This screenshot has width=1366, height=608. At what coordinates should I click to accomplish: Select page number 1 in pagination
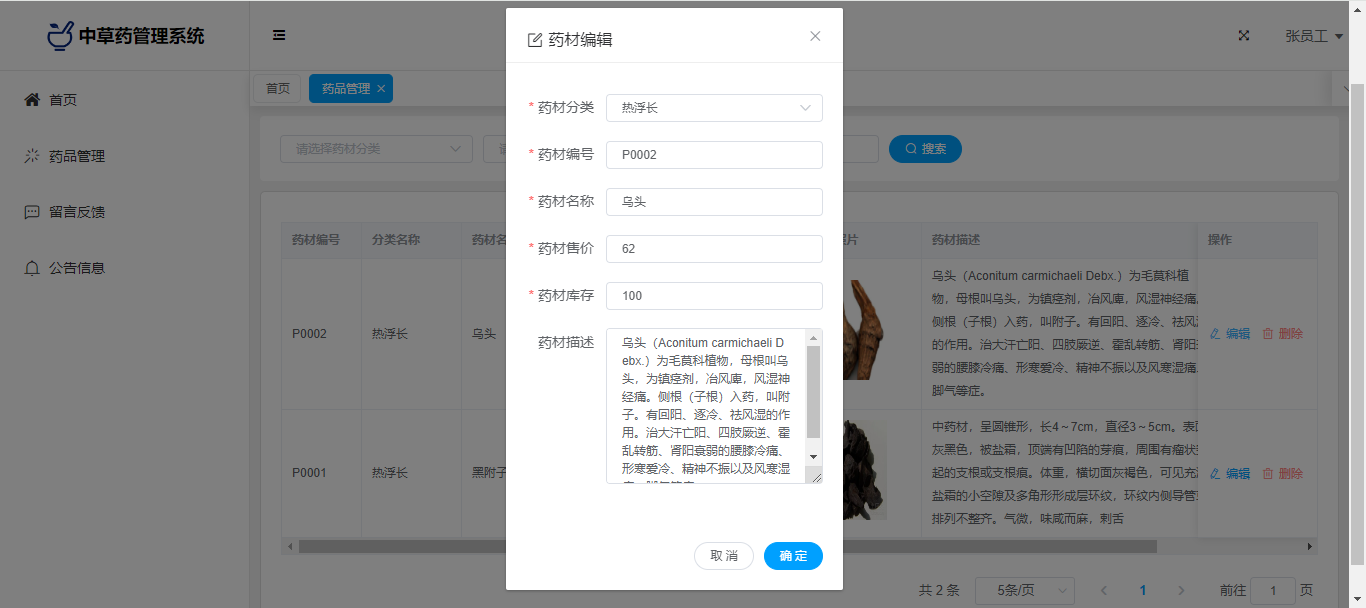pos(1143,590)
